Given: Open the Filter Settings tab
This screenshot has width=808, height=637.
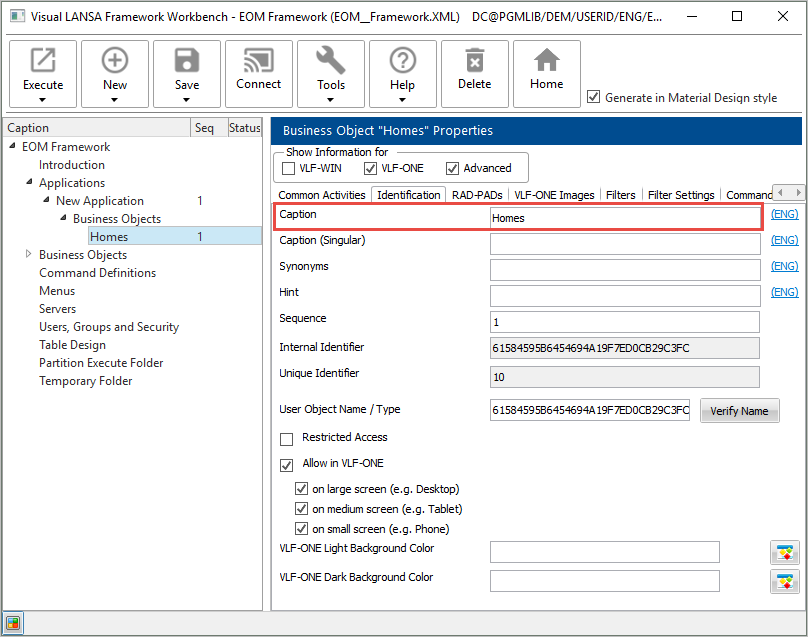Looking at the screenshot, I should [x=681, y=195].
